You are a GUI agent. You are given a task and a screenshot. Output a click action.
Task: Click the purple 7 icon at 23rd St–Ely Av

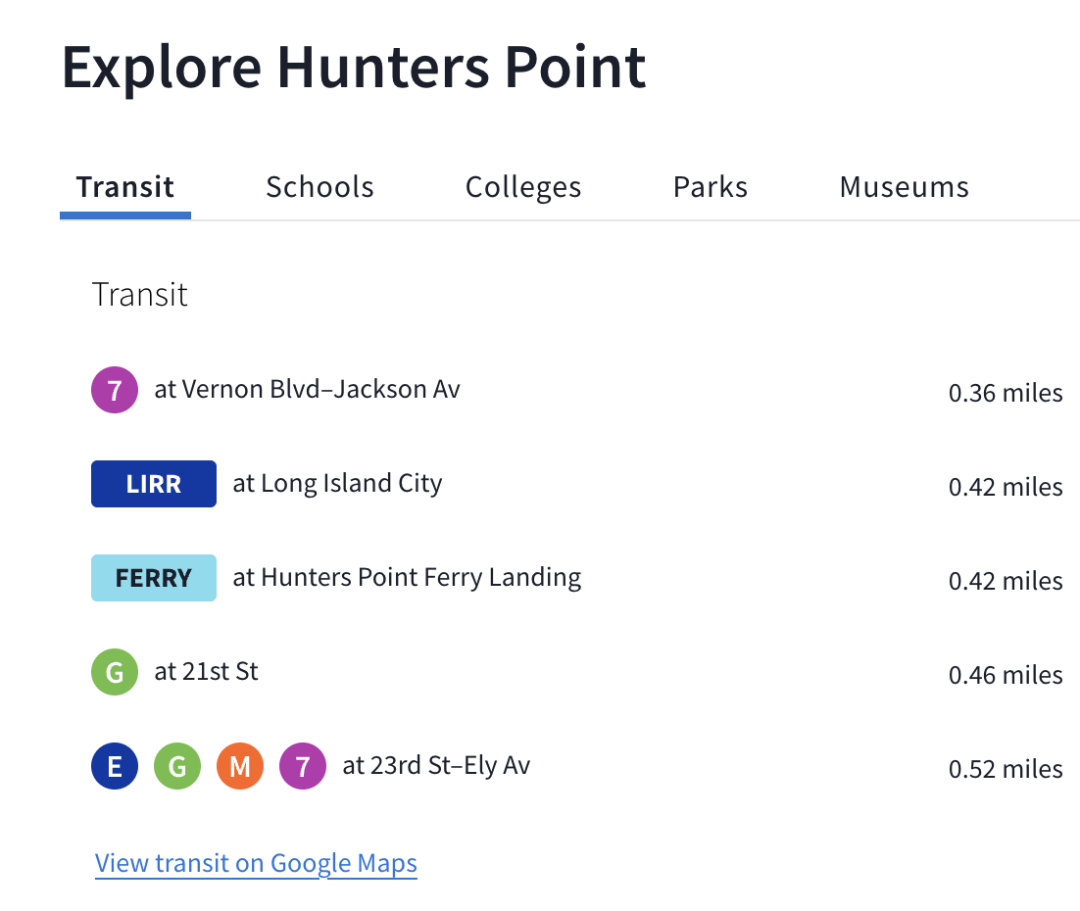(x=302, y=766)
